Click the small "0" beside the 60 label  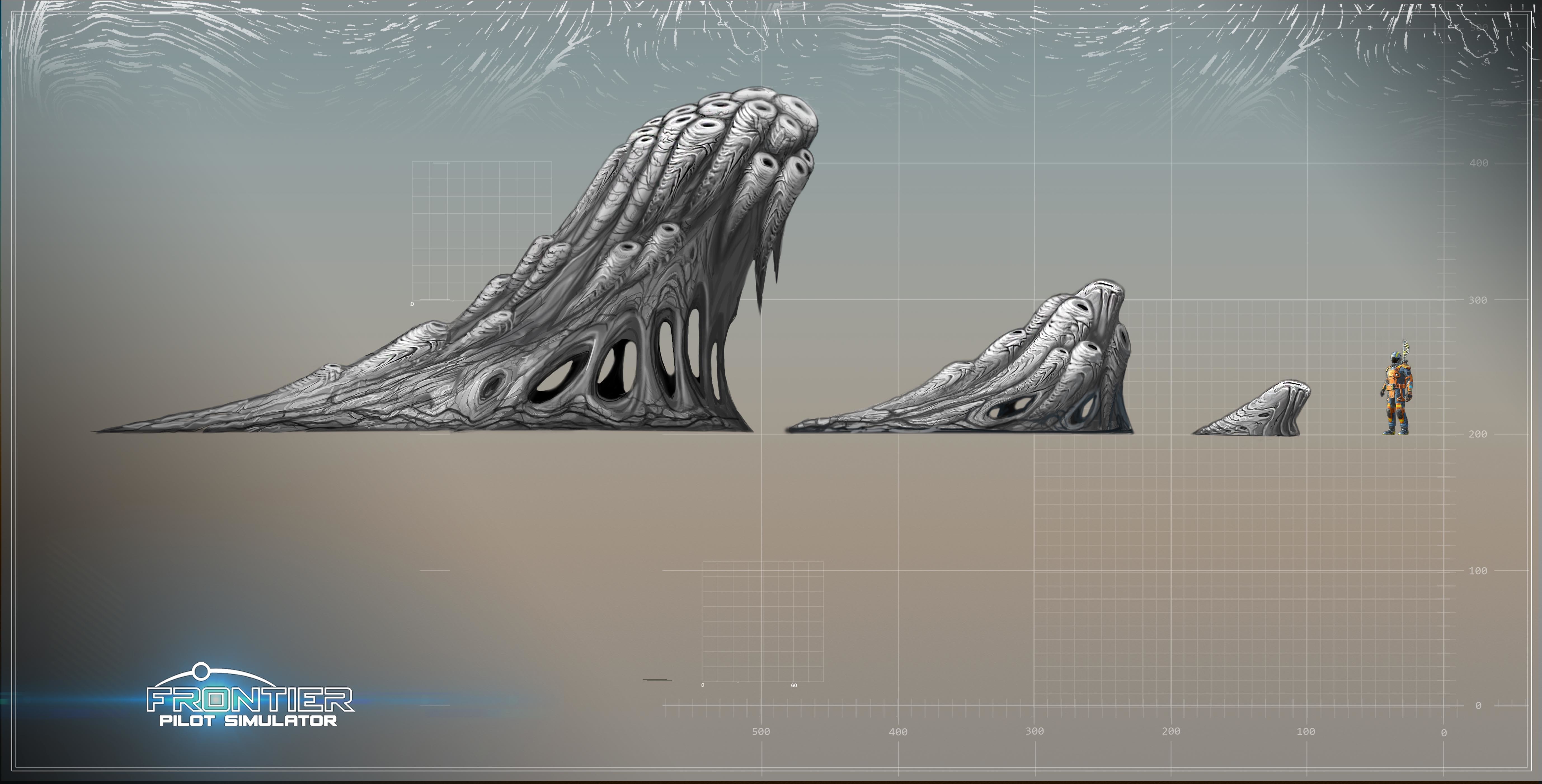pyautogui.click(x=703, y=685)
